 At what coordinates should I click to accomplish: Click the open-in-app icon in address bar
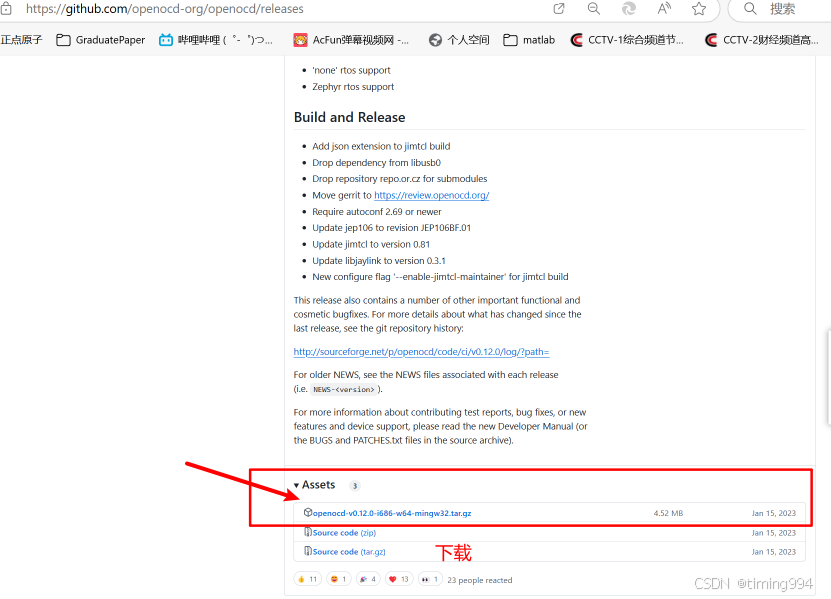coord(559,8)
